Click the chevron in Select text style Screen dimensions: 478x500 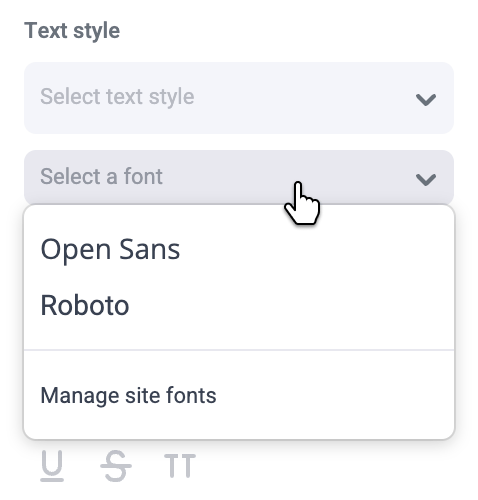(x=426, y=99)
